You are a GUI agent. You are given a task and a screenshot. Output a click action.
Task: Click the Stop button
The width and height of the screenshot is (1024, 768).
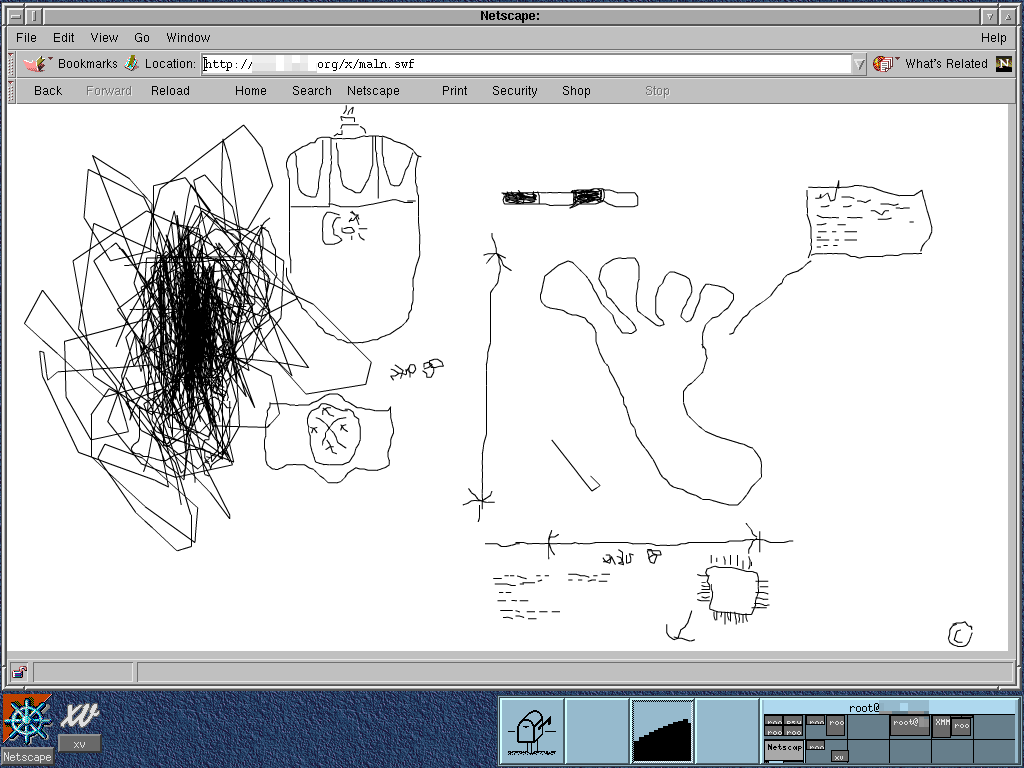tap(657, 91)
